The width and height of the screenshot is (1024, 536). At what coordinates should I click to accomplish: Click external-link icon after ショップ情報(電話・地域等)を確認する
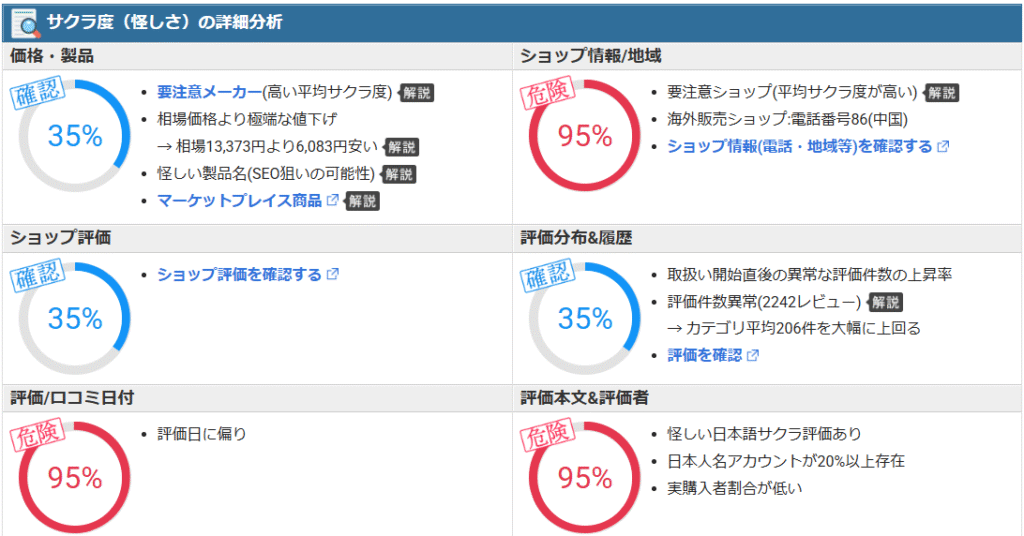(942, 146)
